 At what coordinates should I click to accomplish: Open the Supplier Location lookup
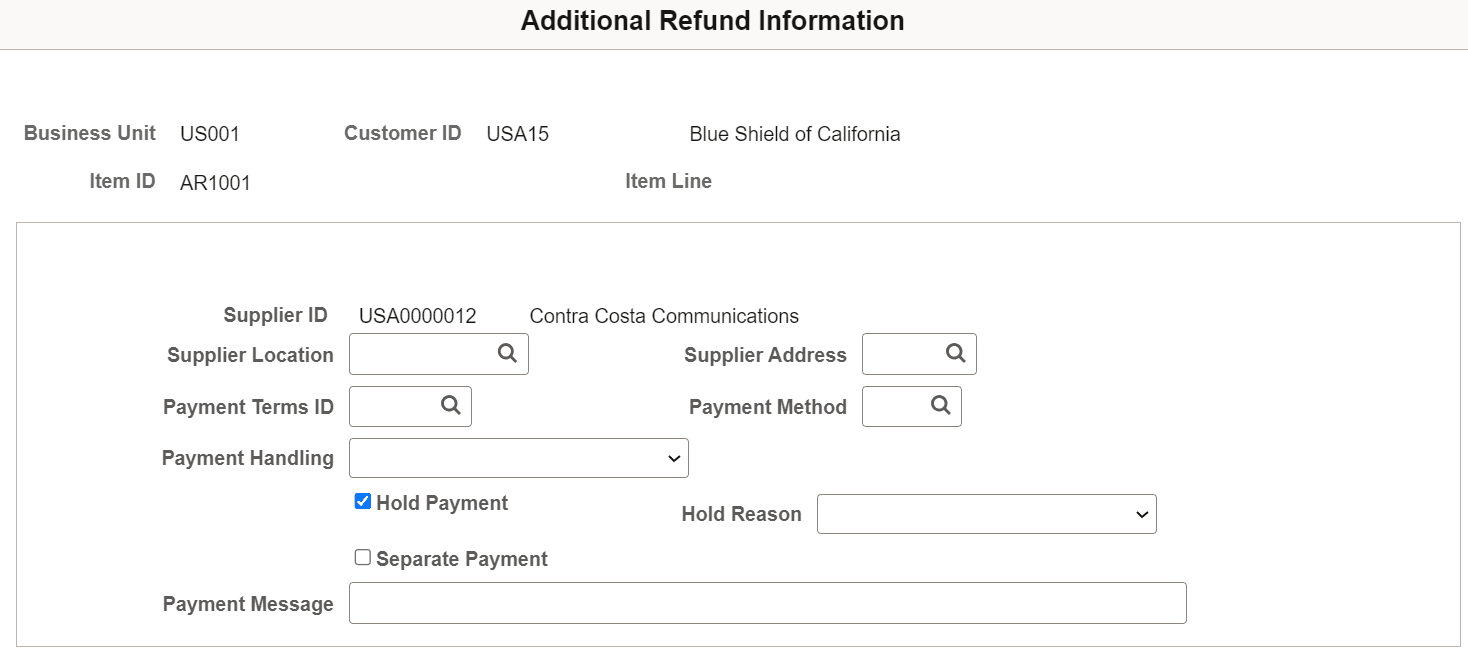click(506, 353)
